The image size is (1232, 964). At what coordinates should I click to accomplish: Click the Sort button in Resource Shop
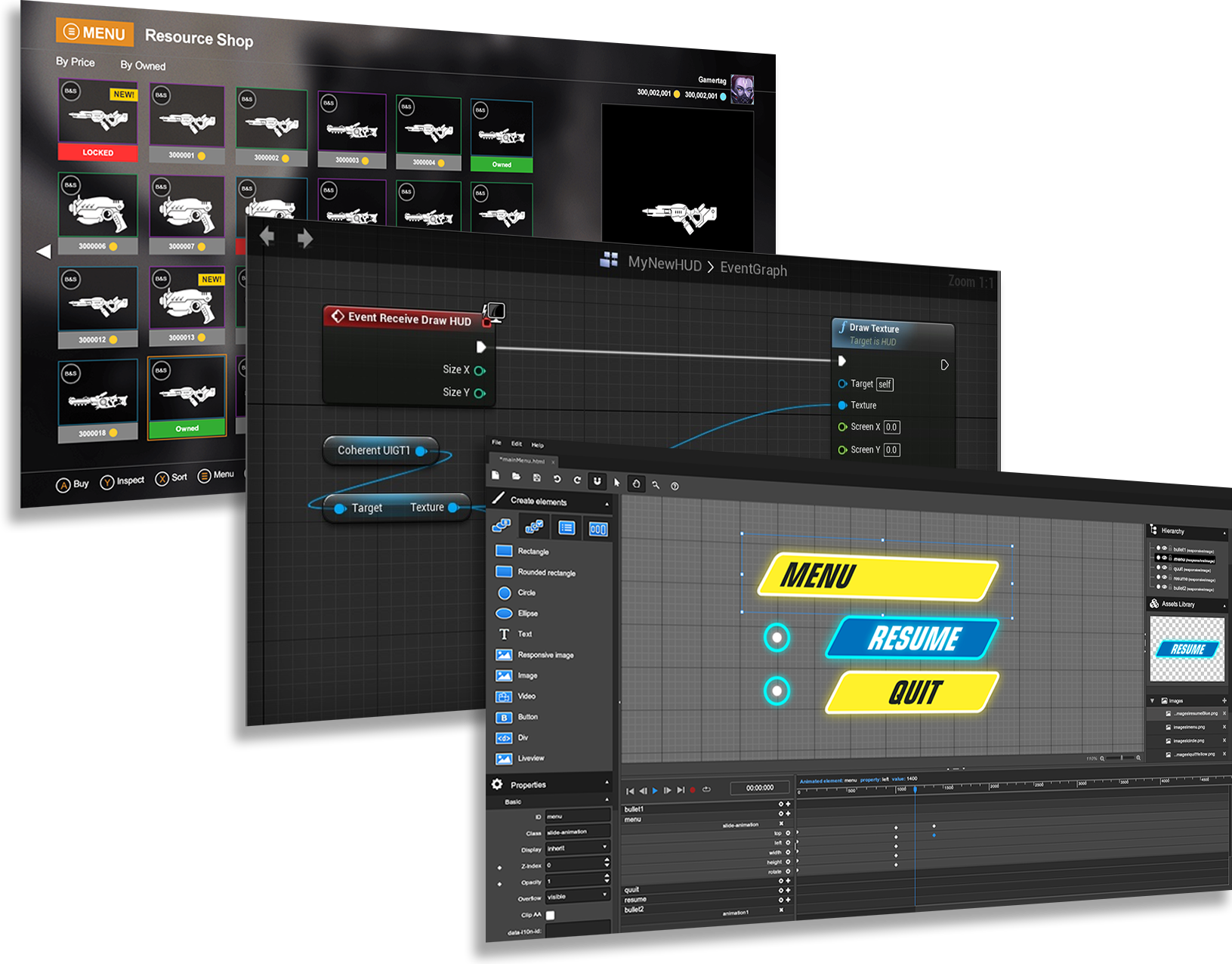(171, 478)
